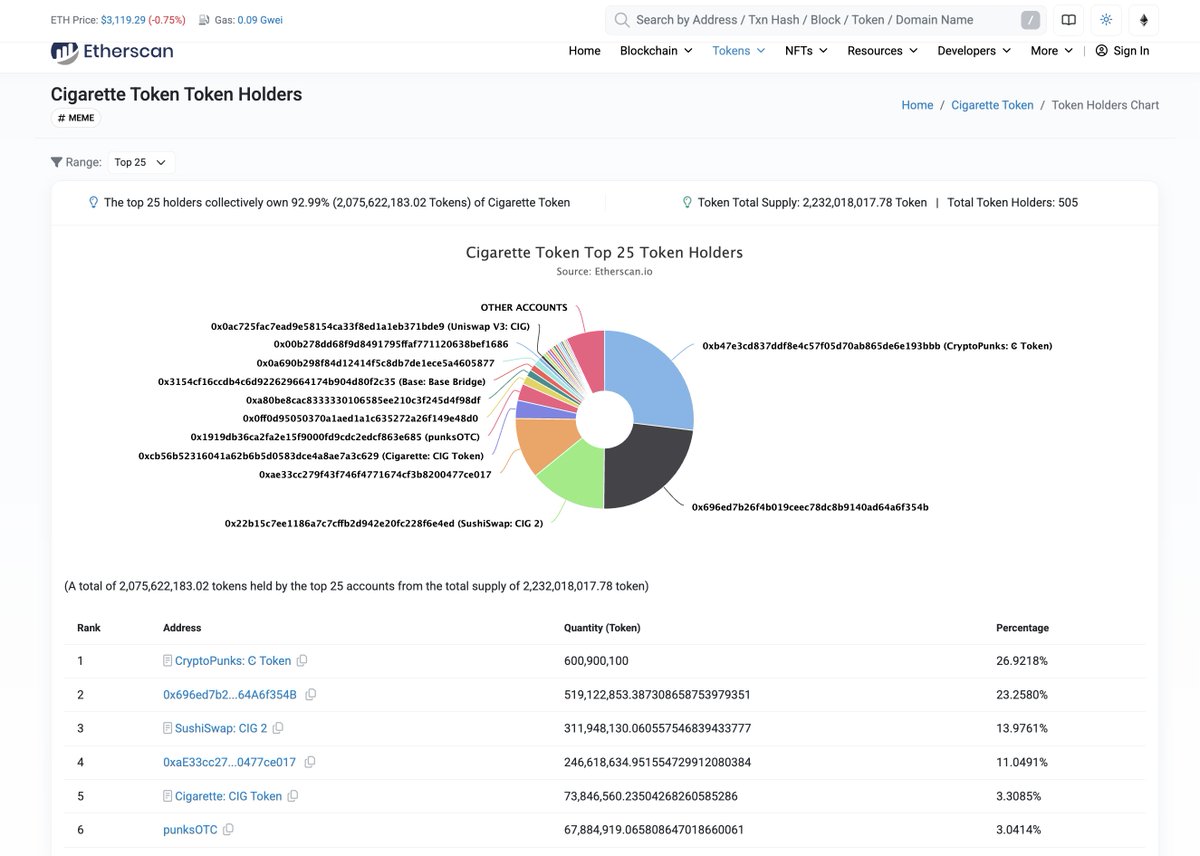Click the contract icon beside CryptoPunks: C Token
Screen dimensions: 1200x856
click(168, 661)
